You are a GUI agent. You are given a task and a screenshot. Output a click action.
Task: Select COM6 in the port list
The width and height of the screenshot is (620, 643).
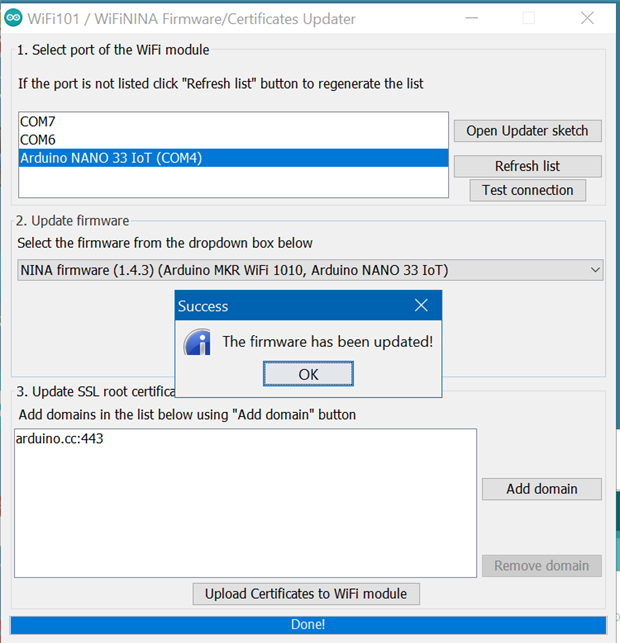(x=233, y=140)
